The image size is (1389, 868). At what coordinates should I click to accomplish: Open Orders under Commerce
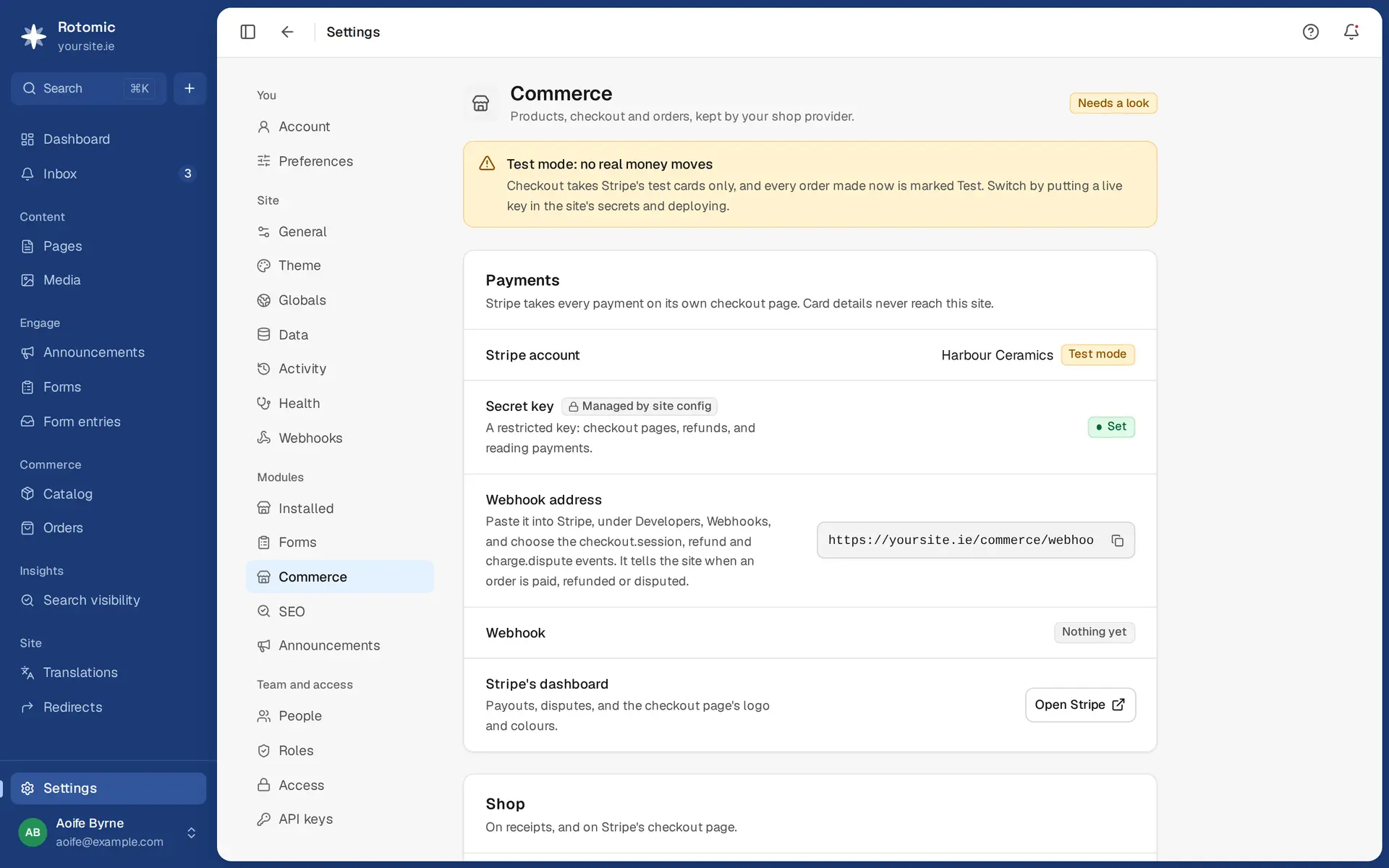click(x=109, y=528)
